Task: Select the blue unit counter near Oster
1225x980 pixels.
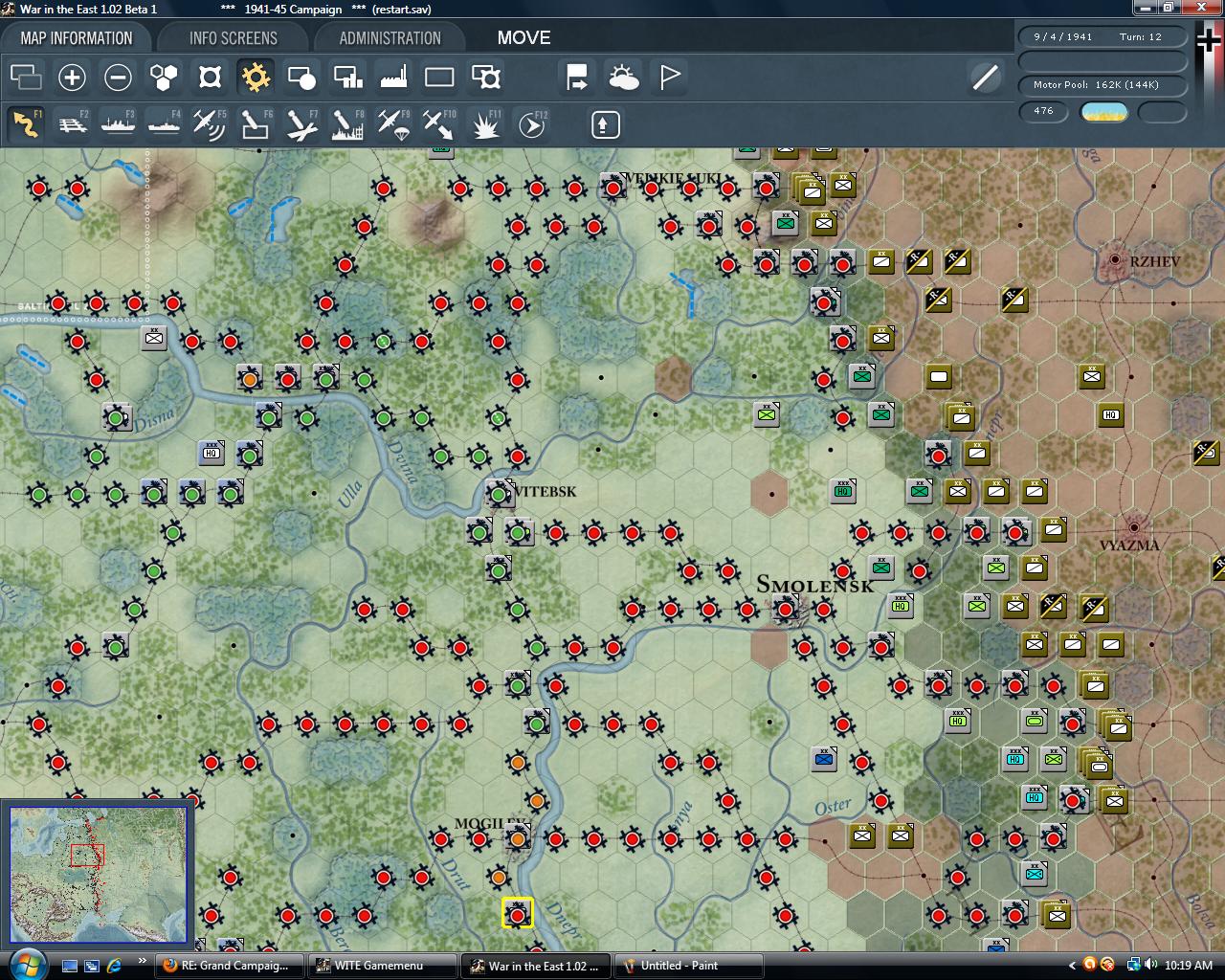Action: [x=824, y=759]
